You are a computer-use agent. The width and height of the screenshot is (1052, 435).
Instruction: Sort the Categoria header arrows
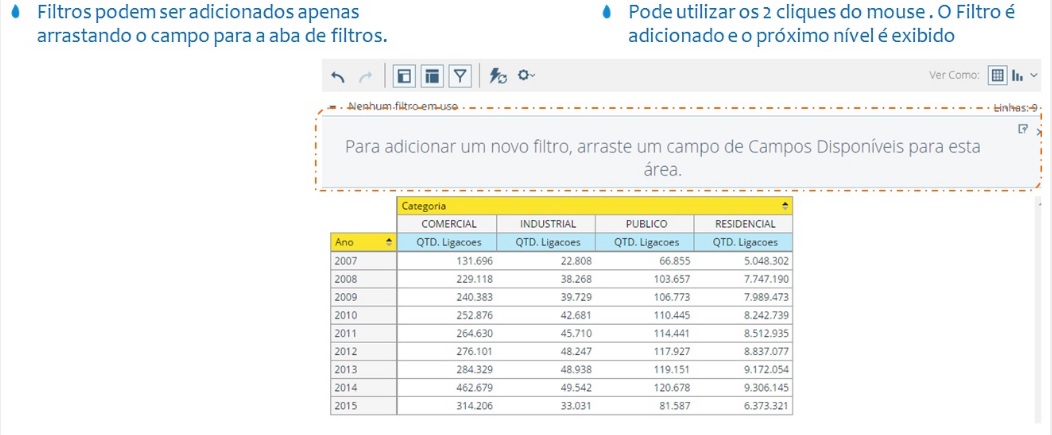tap(785, 206)
